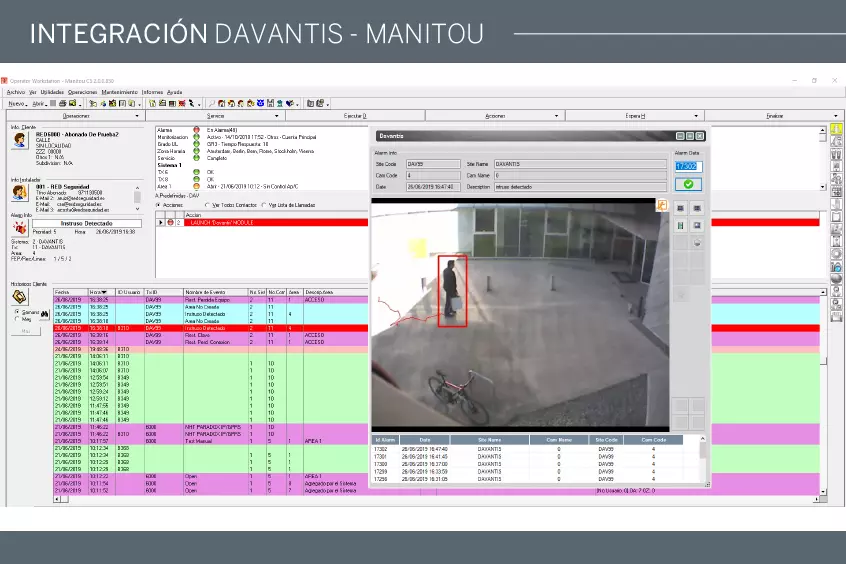Open the Ver menu
Screen dimensions: 846x564
[33, 92]
